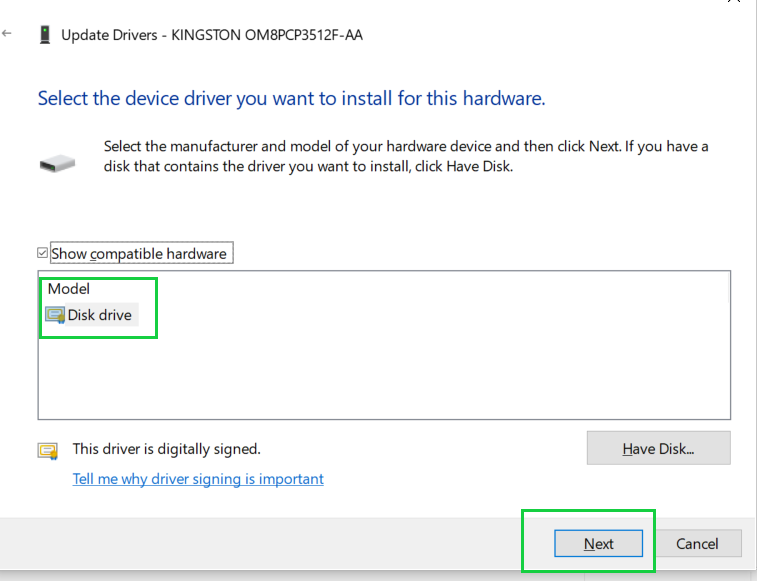
Task: Click the signed driver certificate icon
Action: pyautogui.click(x=48, y=451)
